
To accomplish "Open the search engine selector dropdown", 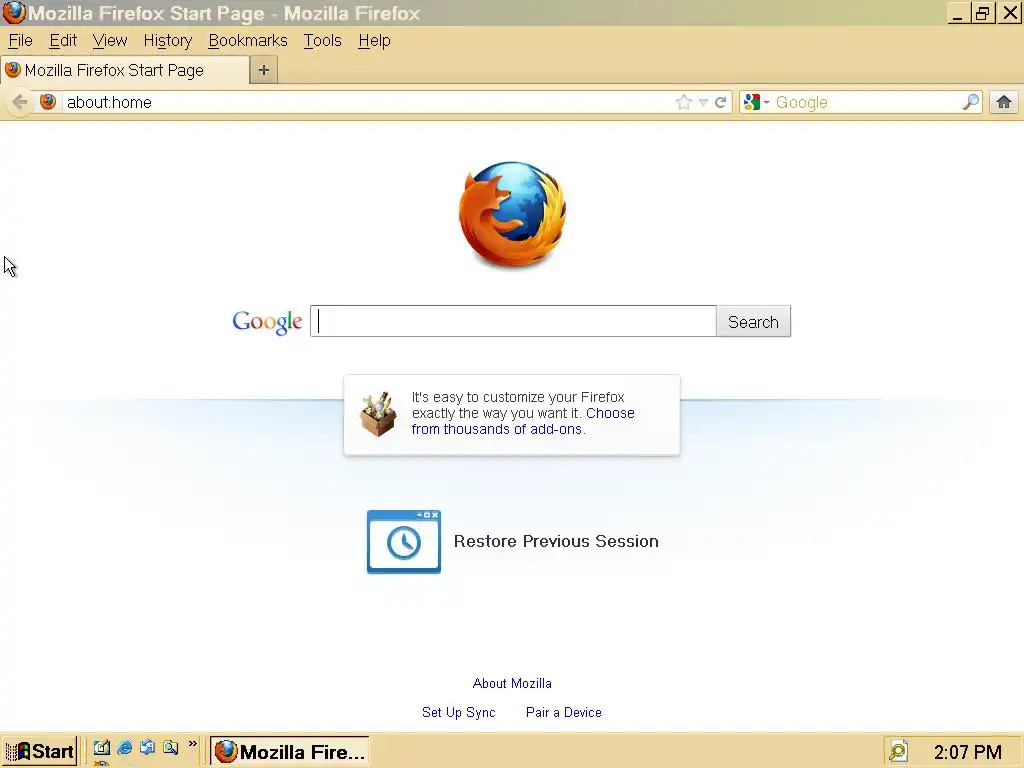I will [756, 102].
